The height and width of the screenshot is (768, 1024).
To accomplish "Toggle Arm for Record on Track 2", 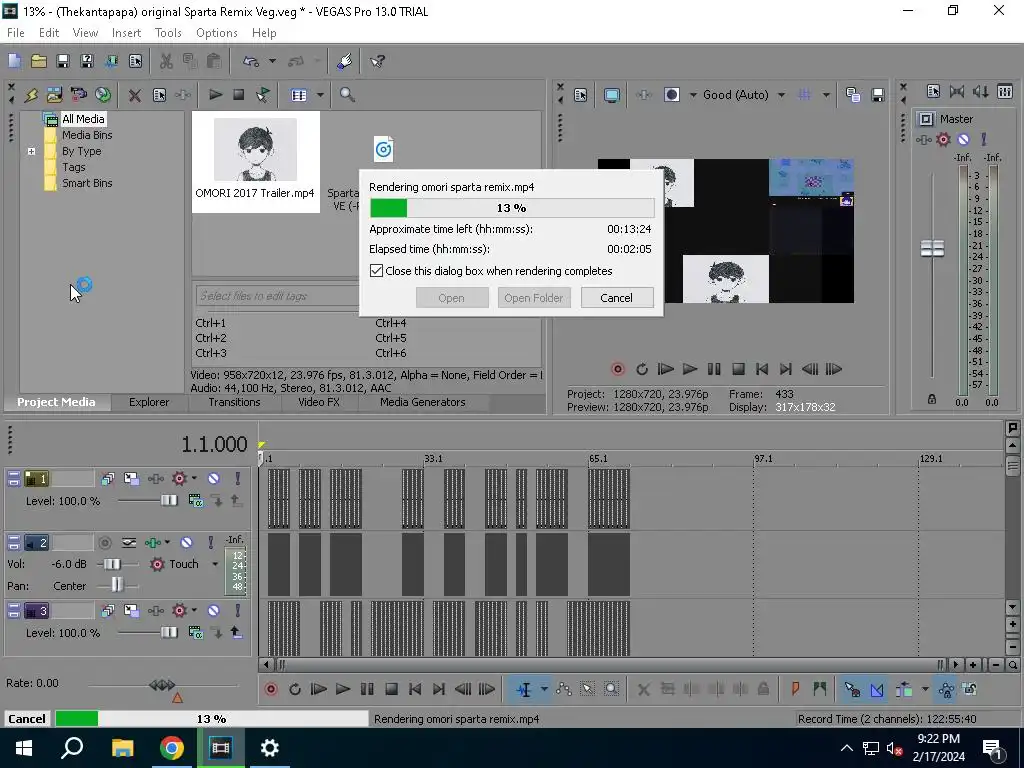I will point(104,543).
